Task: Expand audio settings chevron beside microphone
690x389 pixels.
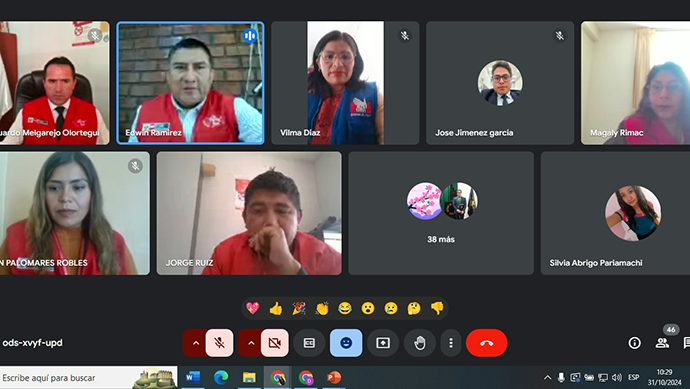Action: tap(196, 343)
